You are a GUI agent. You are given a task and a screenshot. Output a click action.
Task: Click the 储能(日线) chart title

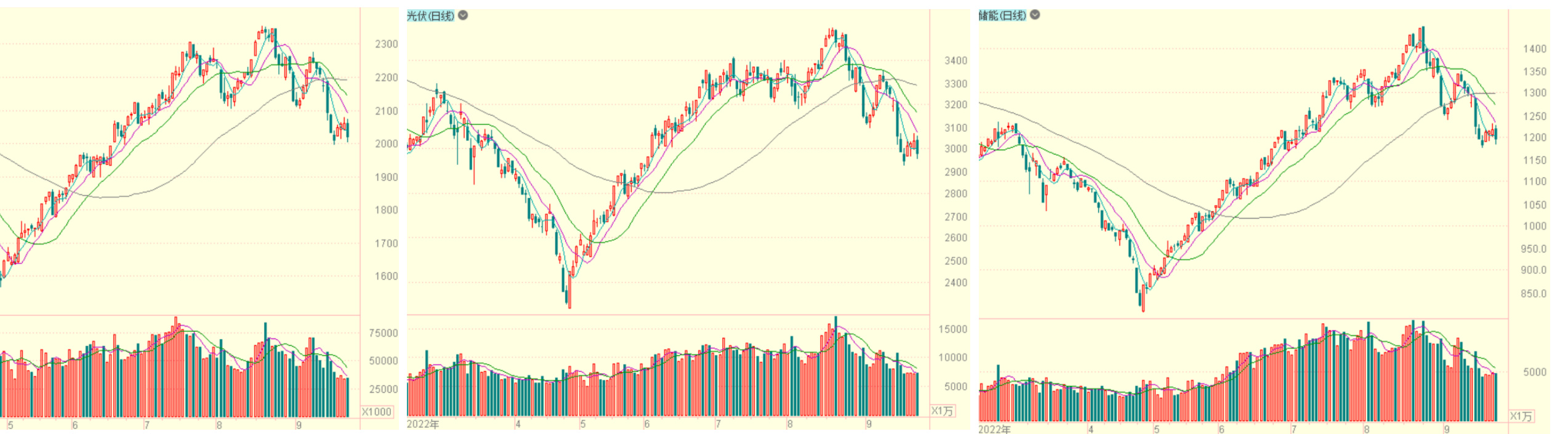1002,15
